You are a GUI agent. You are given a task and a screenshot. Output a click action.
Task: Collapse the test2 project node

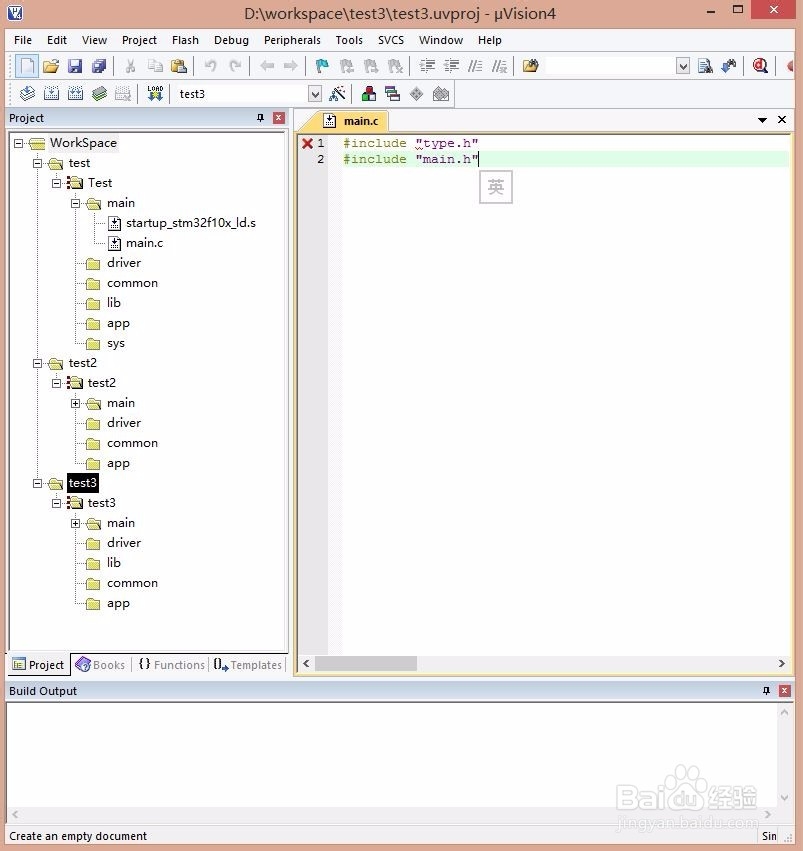(x=37, y=363)
